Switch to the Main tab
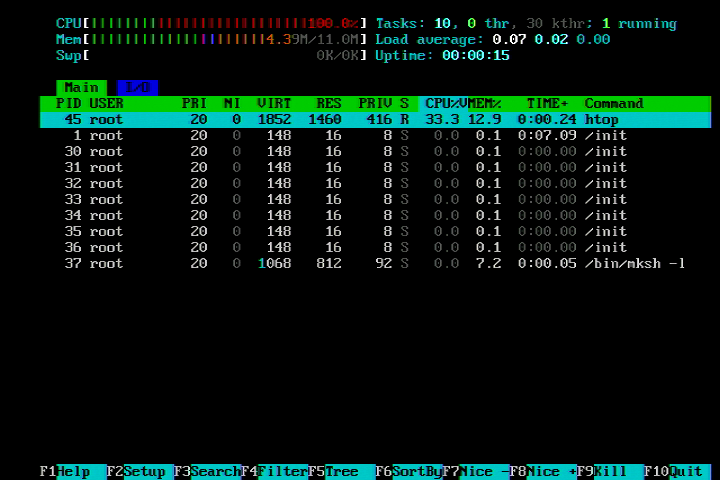Viewport: 720px width, 480px height. (81, 87)
